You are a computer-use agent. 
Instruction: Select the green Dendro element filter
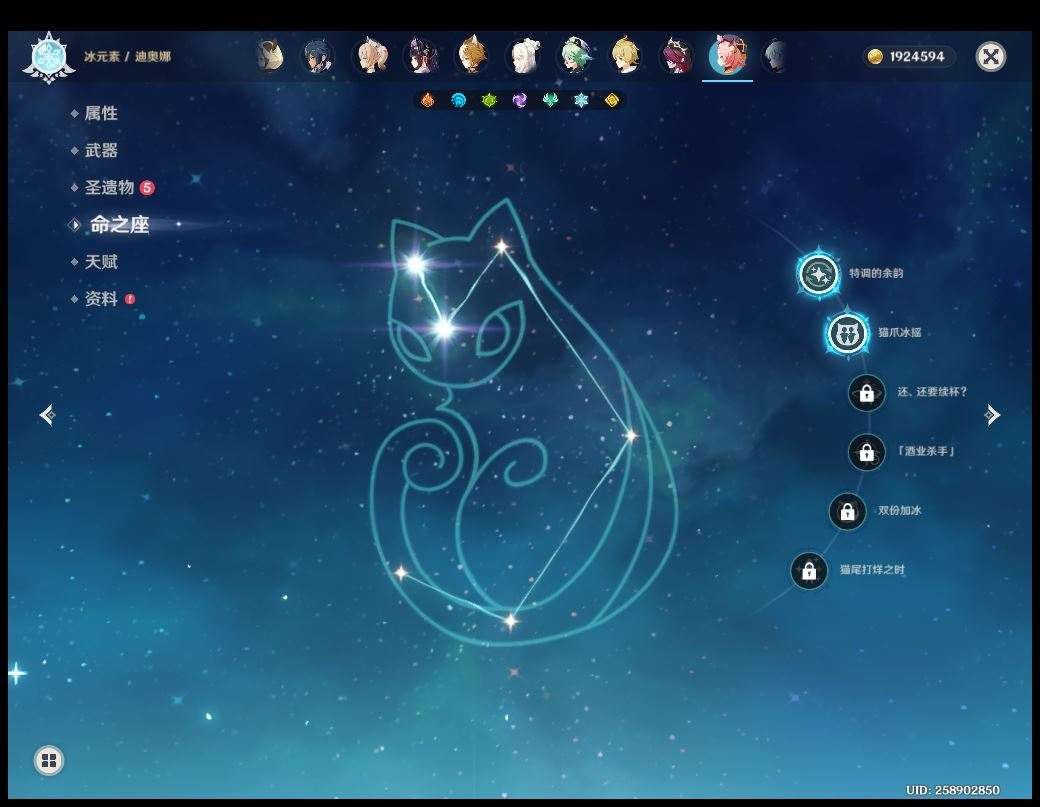click(489, 100)
